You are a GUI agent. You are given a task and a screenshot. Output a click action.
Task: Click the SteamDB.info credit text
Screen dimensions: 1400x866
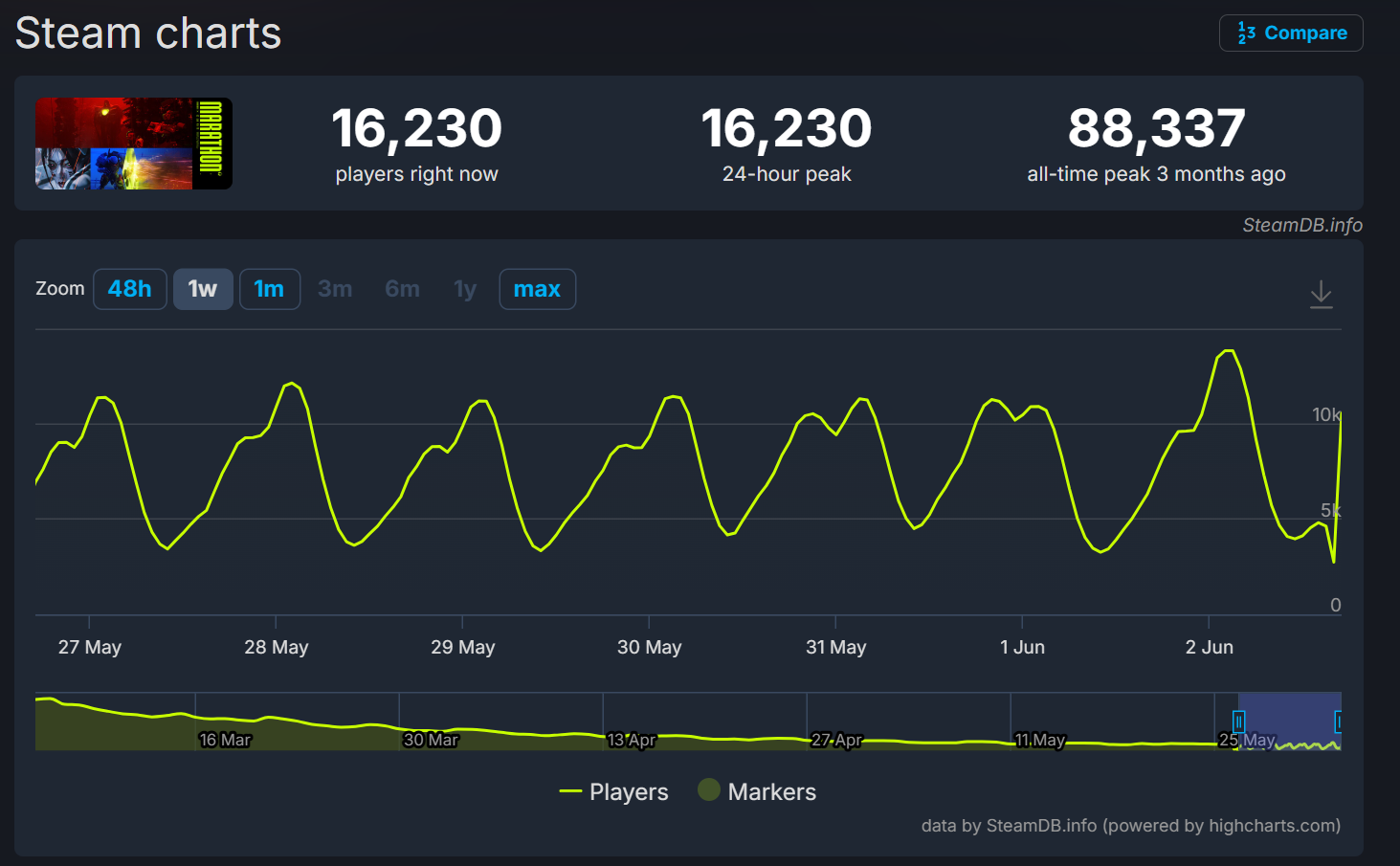pos(1302,225)
